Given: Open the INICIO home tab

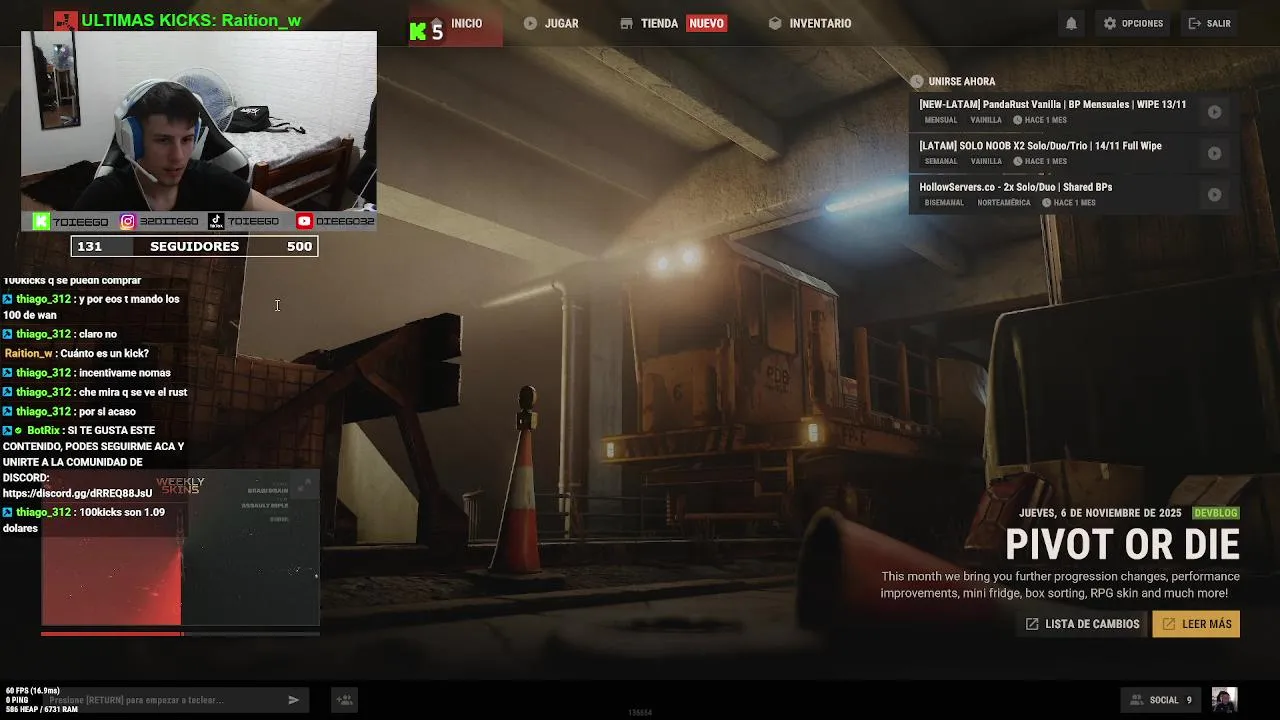Looking at the screenshot, I should tap(466, 23).
